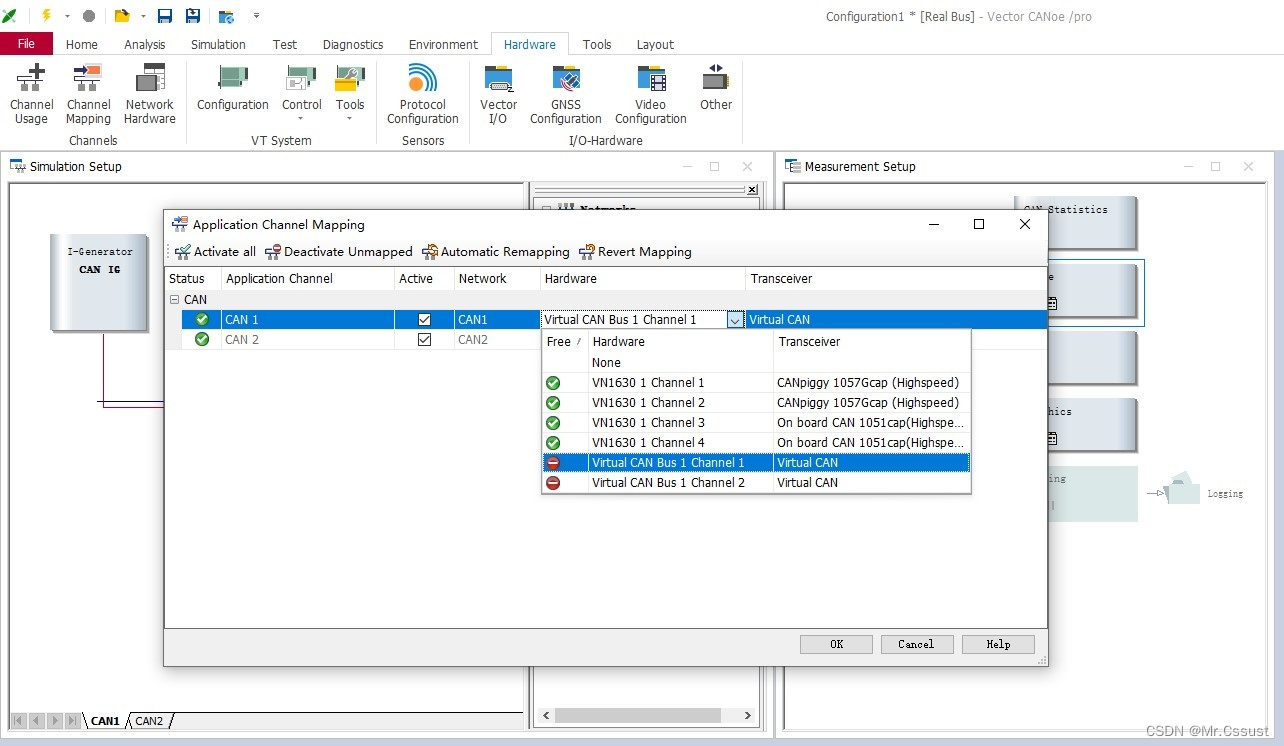Click the Test ribbon tab
Screen dimensions: 1284x746
[285, 44]
